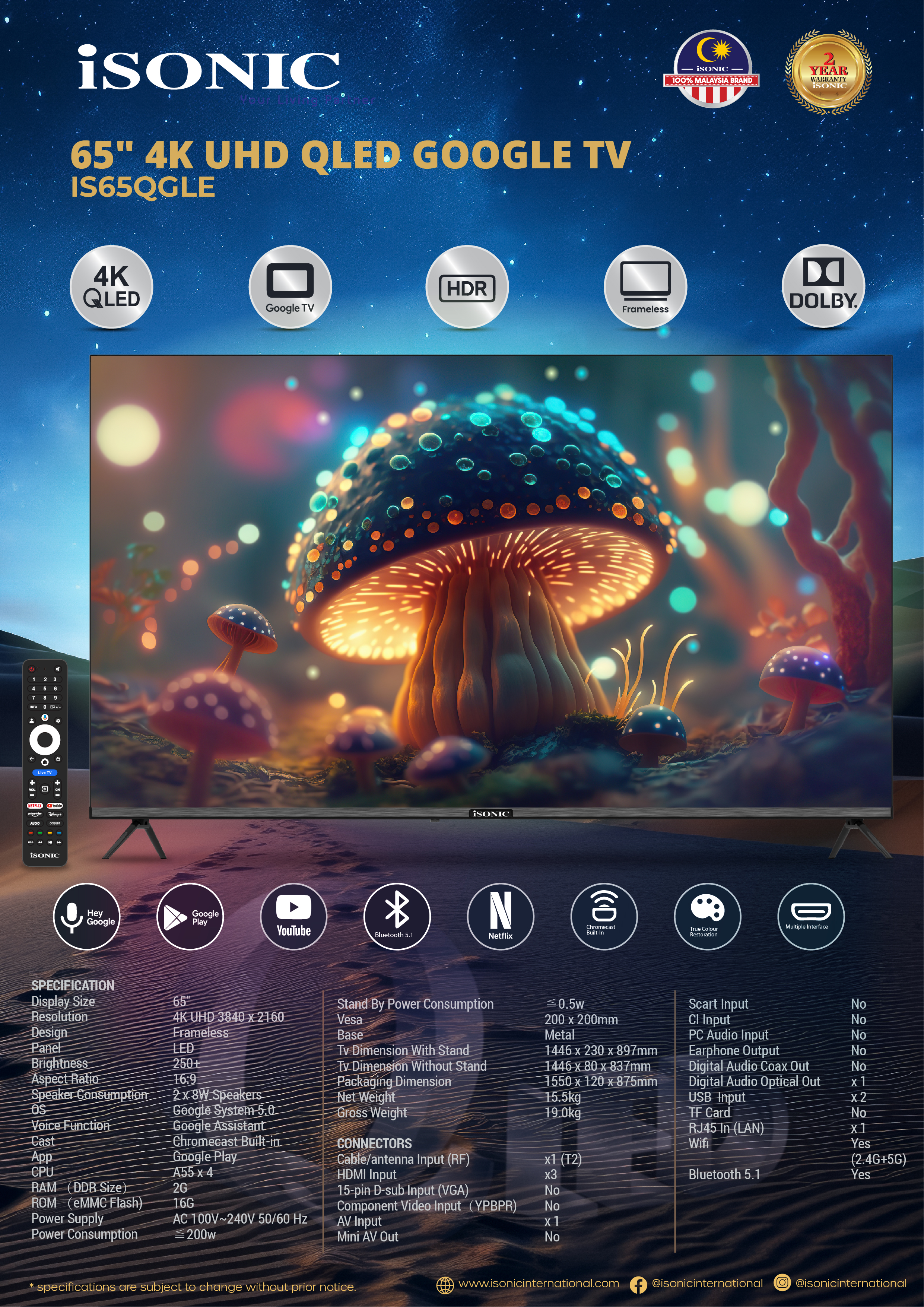Click the small iSONIC logo on TV bezel
The image size is (924, 1307).
491,813
